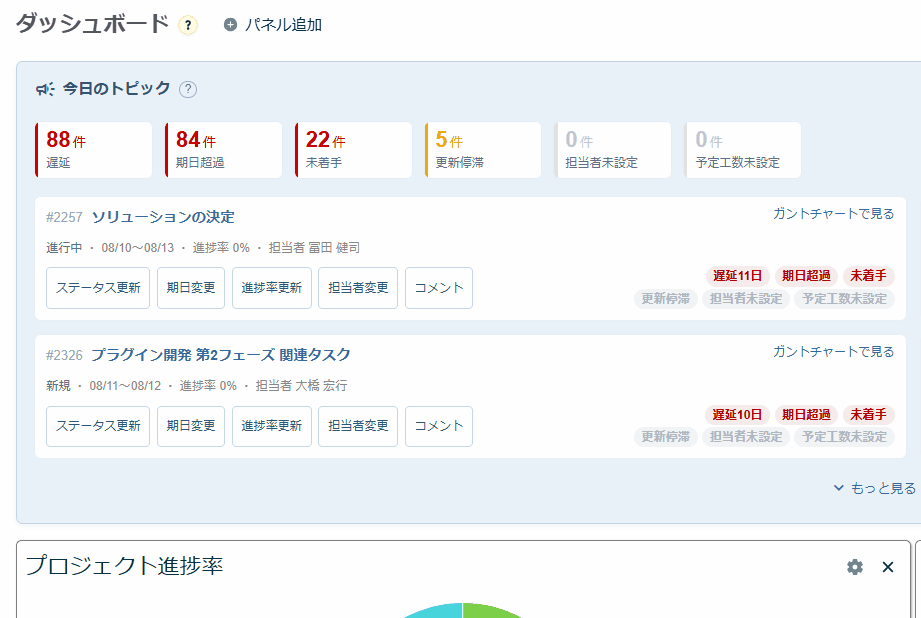Select the 84件 期日超過 summary card
The image size is (921, 618).
click(x=224, y=150)
